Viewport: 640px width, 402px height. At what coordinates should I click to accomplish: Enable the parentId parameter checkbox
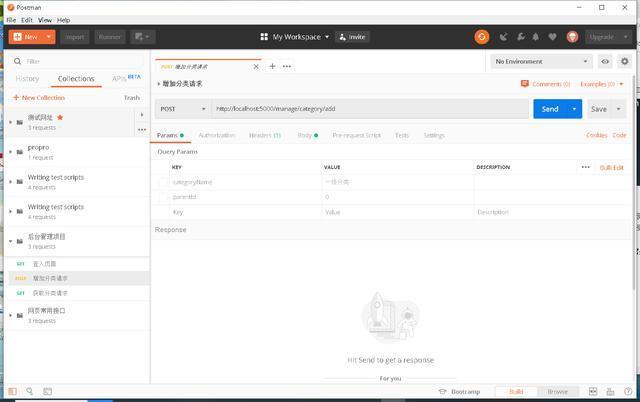coord(164,197)
